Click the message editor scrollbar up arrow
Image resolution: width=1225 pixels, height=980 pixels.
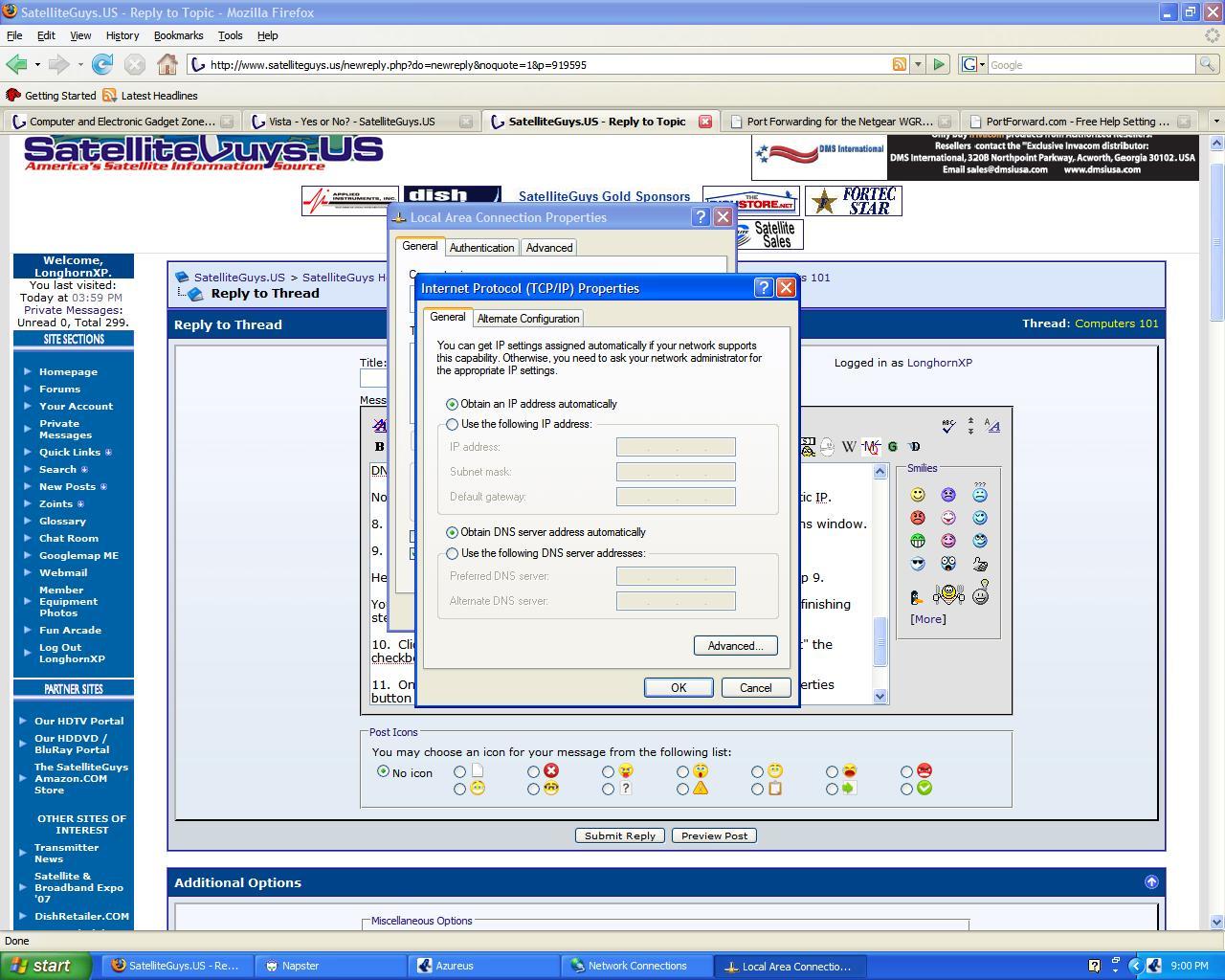pos(880,471)
